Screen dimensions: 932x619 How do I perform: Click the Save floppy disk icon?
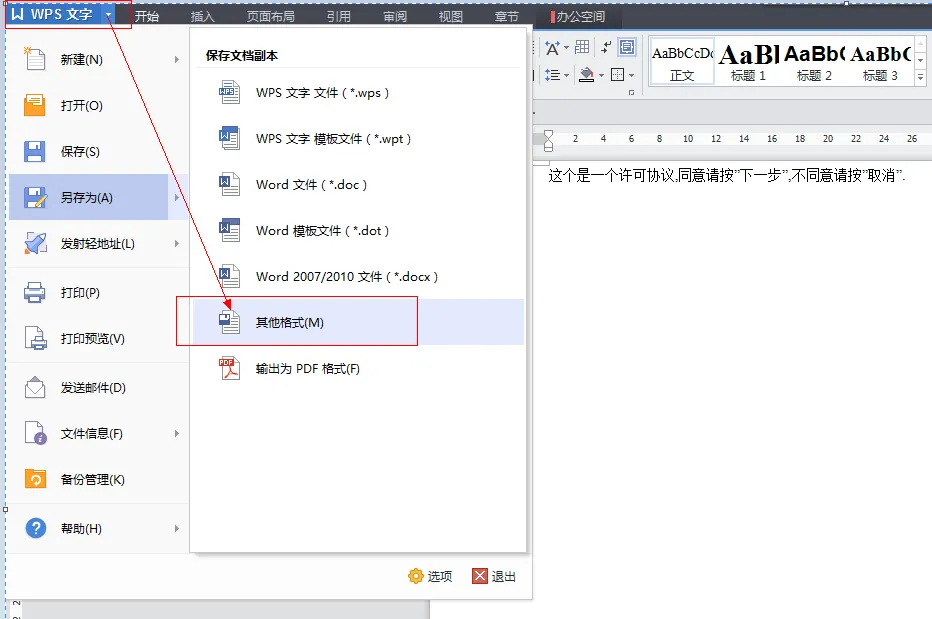coord(34,151)
